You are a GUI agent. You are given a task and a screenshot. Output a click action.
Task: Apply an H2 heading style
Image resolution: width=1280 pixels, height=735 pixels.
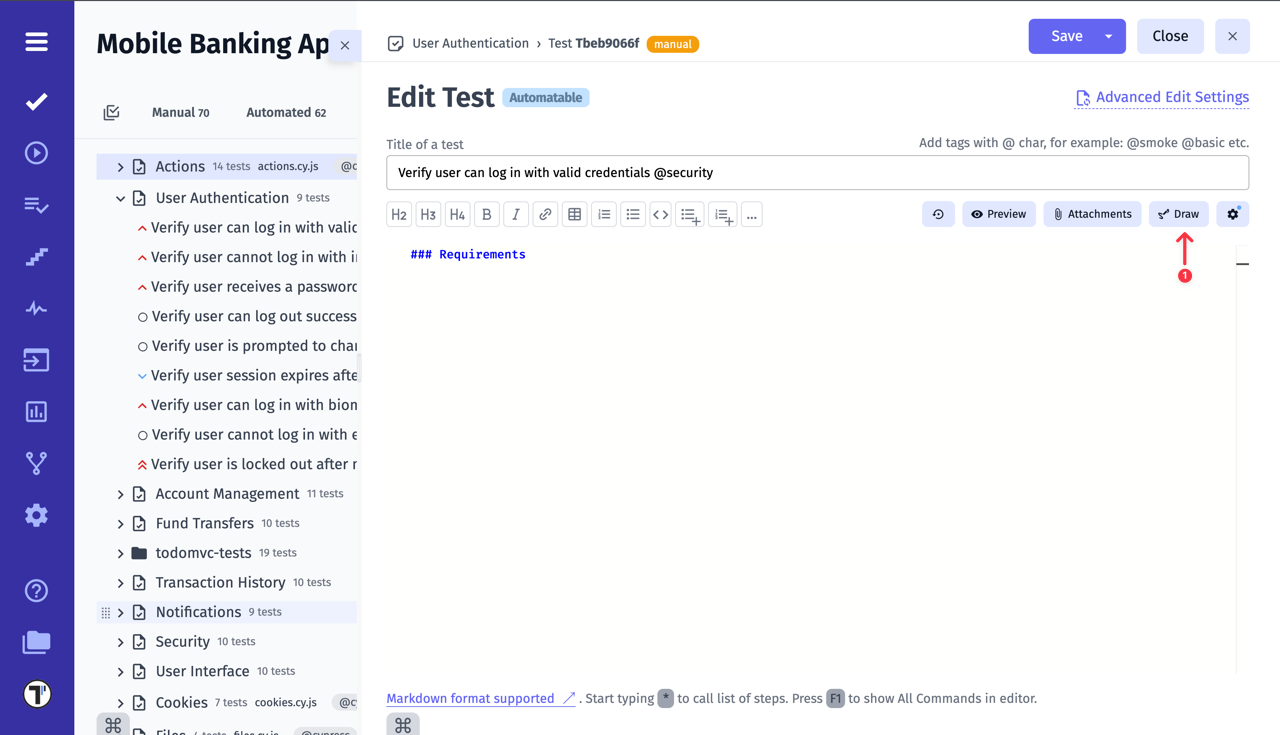399,213
